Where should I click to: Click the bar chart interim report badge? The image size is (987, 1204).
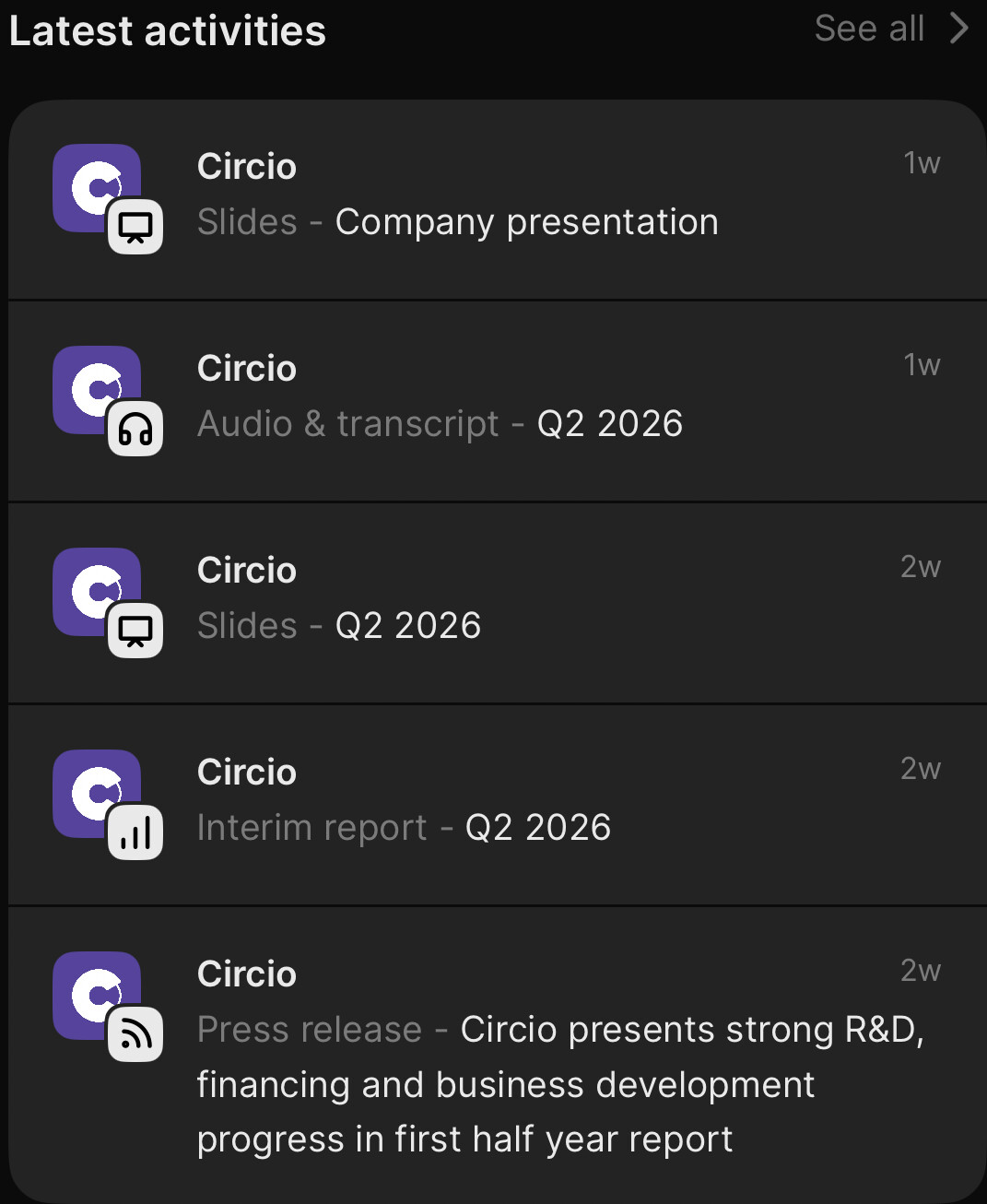coord(135,832)
